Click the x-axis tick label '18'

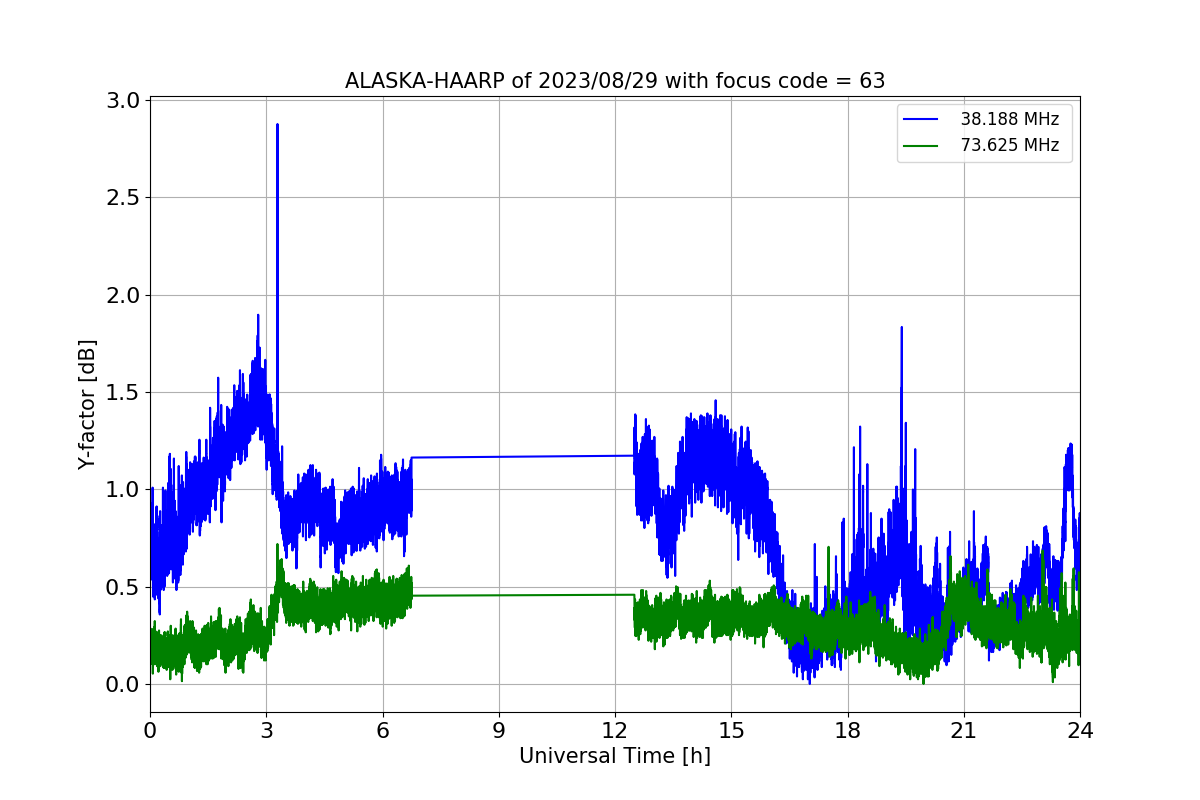848,730
